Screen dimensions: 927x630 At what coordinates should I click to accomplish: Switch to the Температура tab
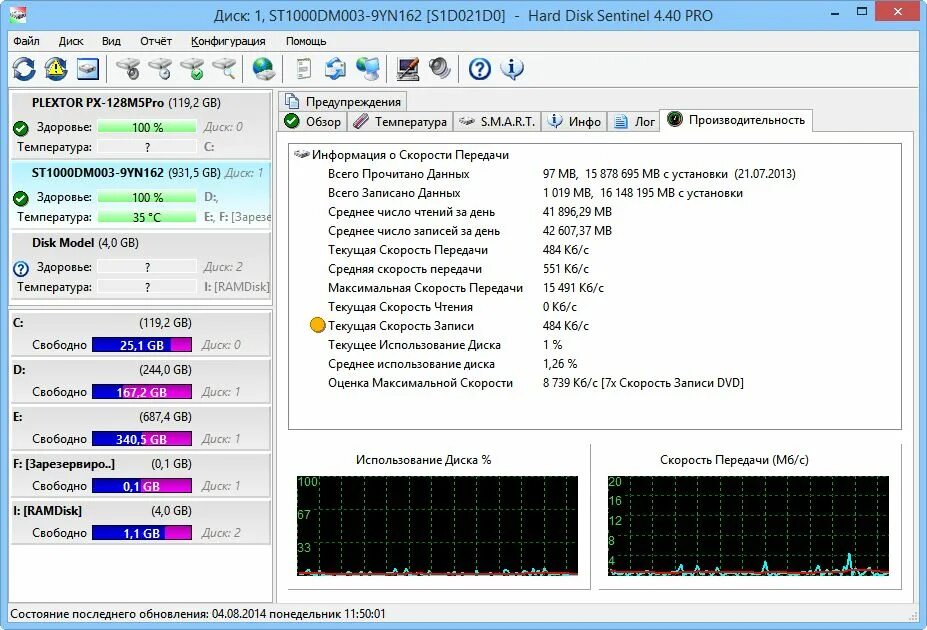[x=400, y=122]
